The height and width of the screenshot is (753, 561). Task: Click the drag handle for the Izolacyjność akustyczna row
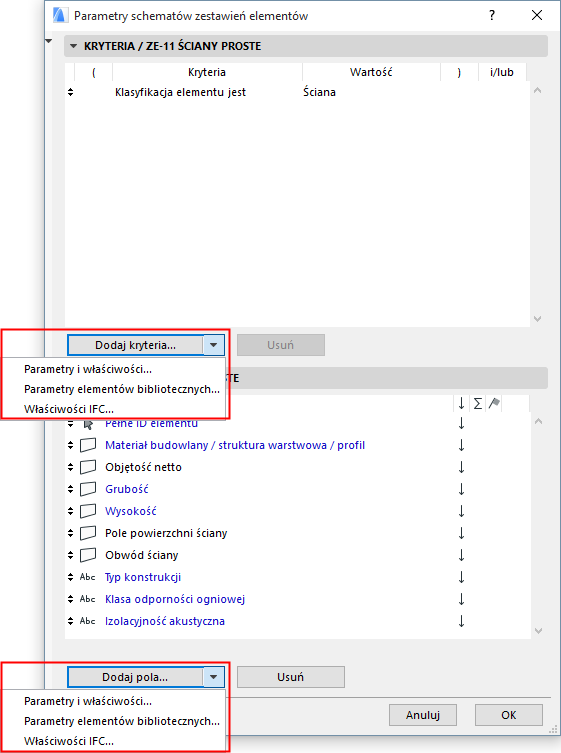[x=71, y=621]
